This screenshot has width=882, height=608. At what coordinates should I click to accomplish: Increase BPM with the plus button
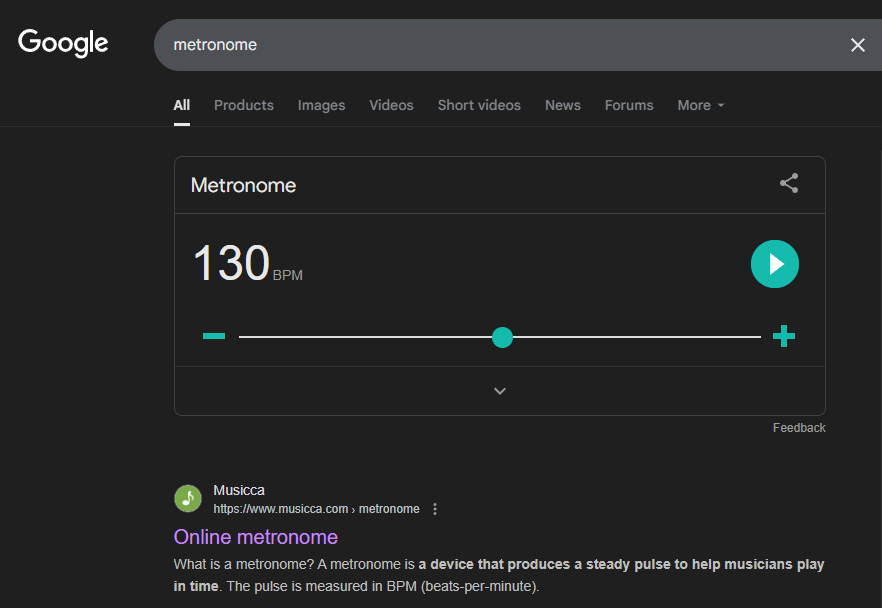[784, 336]
